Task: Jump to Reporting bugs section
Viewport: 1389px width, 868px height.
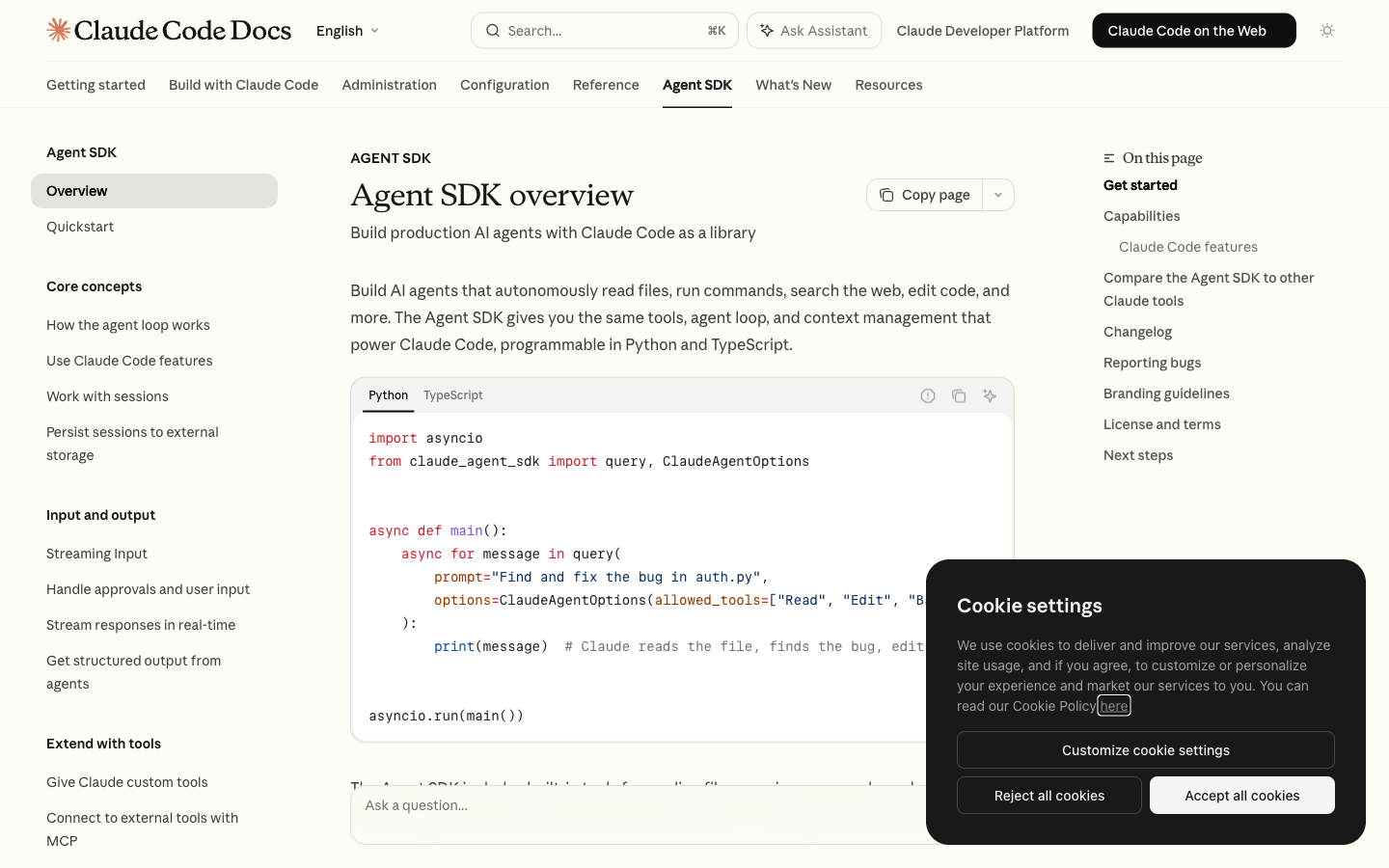Action: (1152, 363)
